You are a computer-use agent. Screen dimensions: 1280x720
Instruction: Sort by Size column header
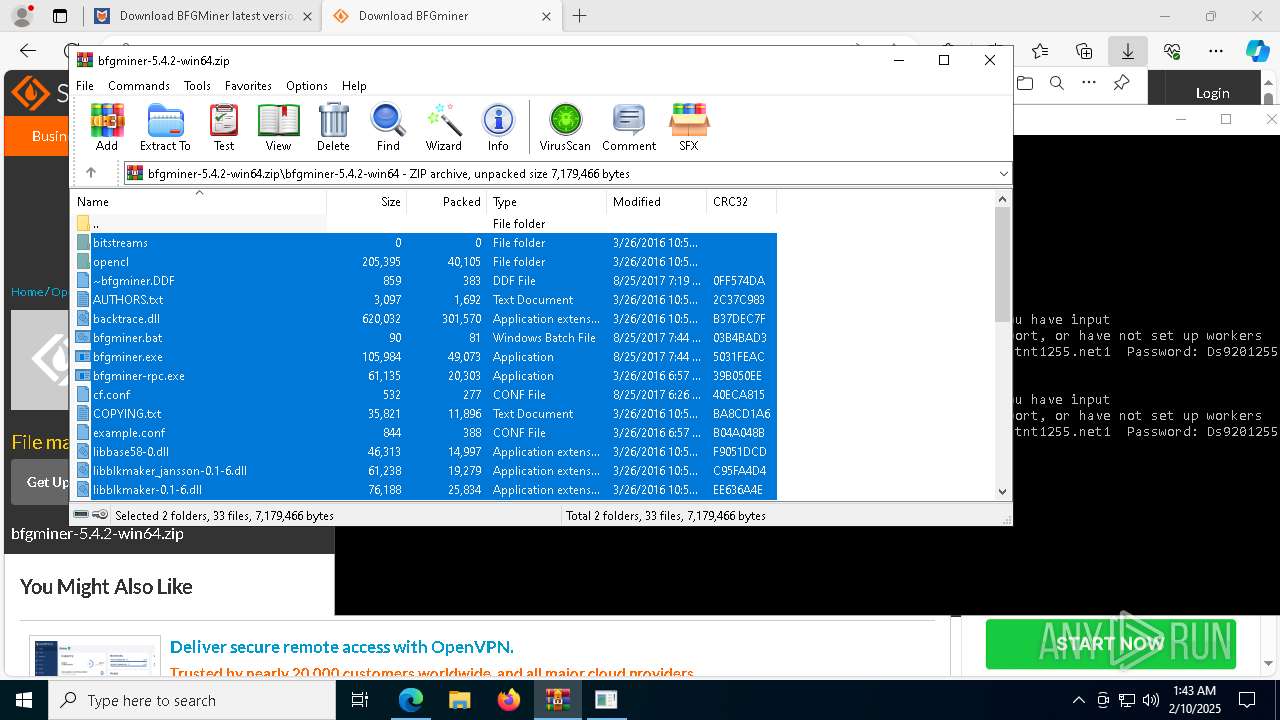[366, 202]
